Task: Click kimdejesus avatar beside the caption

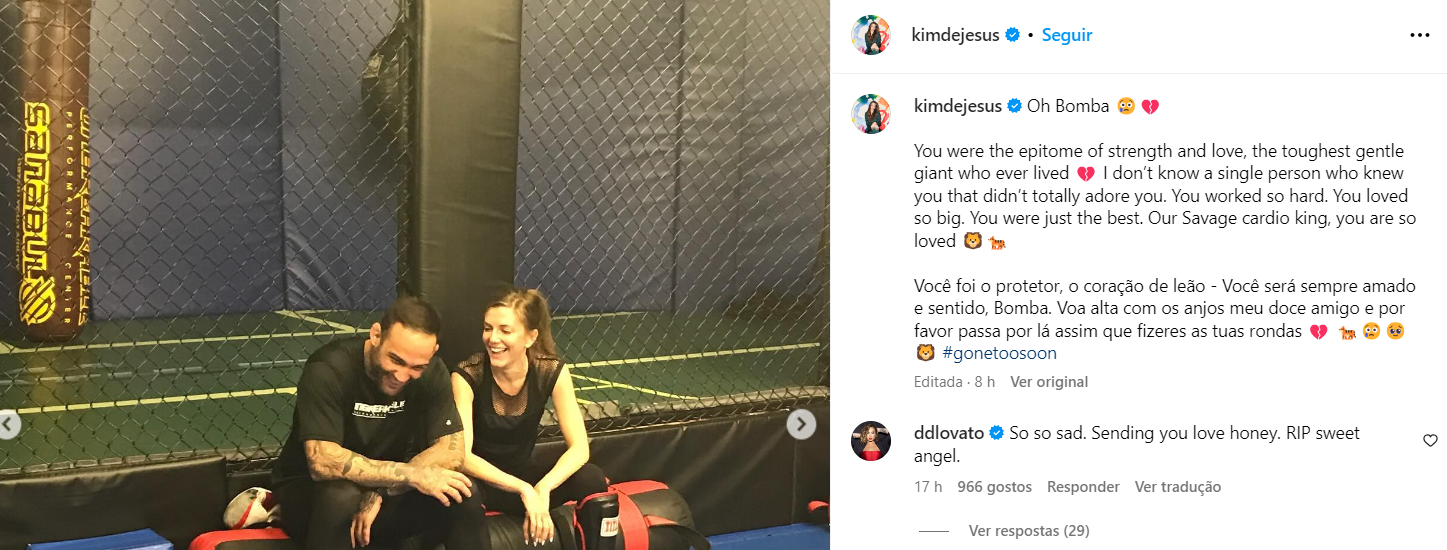Action: [x=870, y=114]
